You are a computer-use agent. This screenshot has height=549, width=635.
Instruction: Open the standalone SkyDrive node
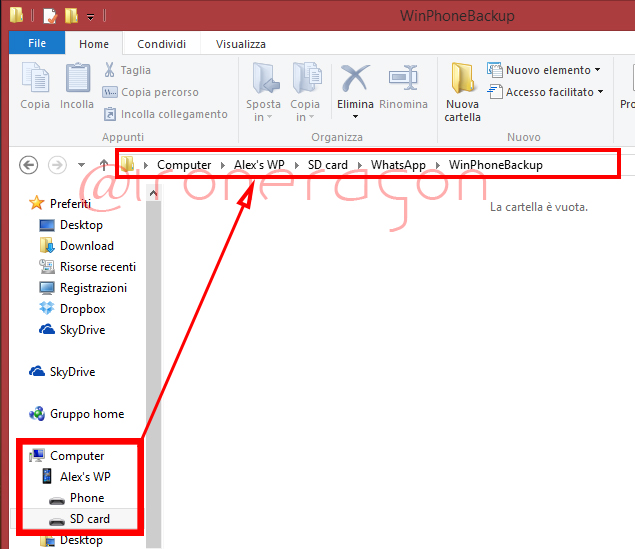tap(62, 372)
